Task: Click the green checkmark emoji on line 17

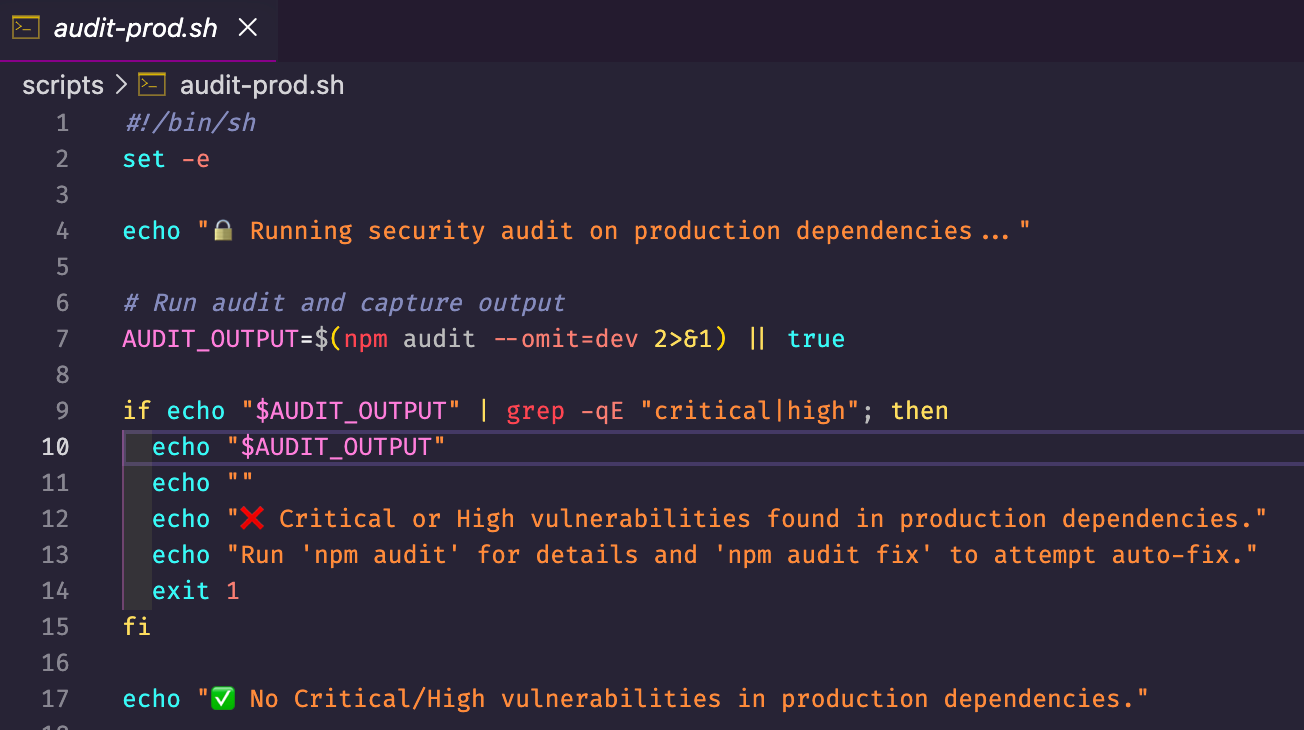Action: coord(223,699)
